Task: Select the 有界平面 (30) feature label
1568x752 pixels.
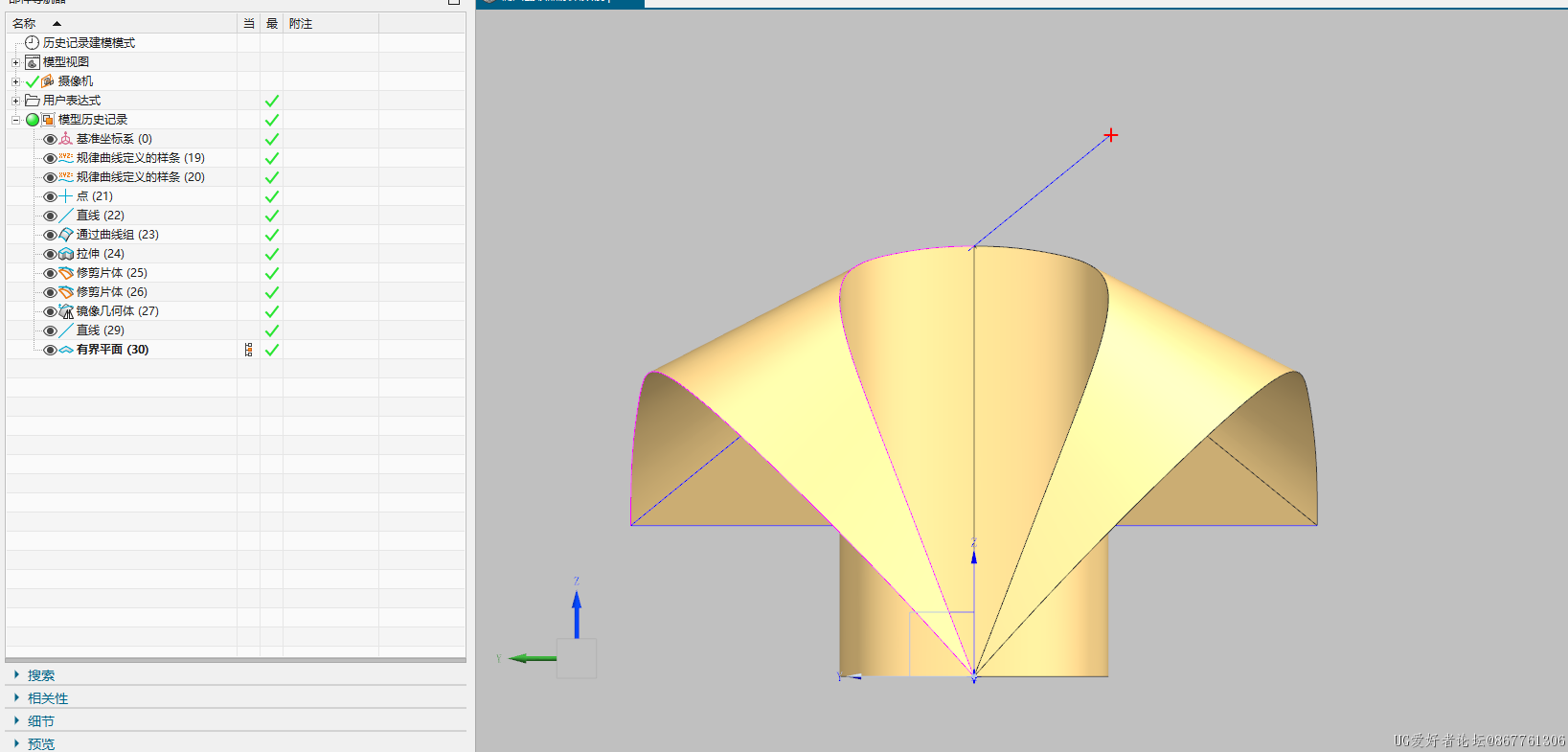Action: coord(113,350)
